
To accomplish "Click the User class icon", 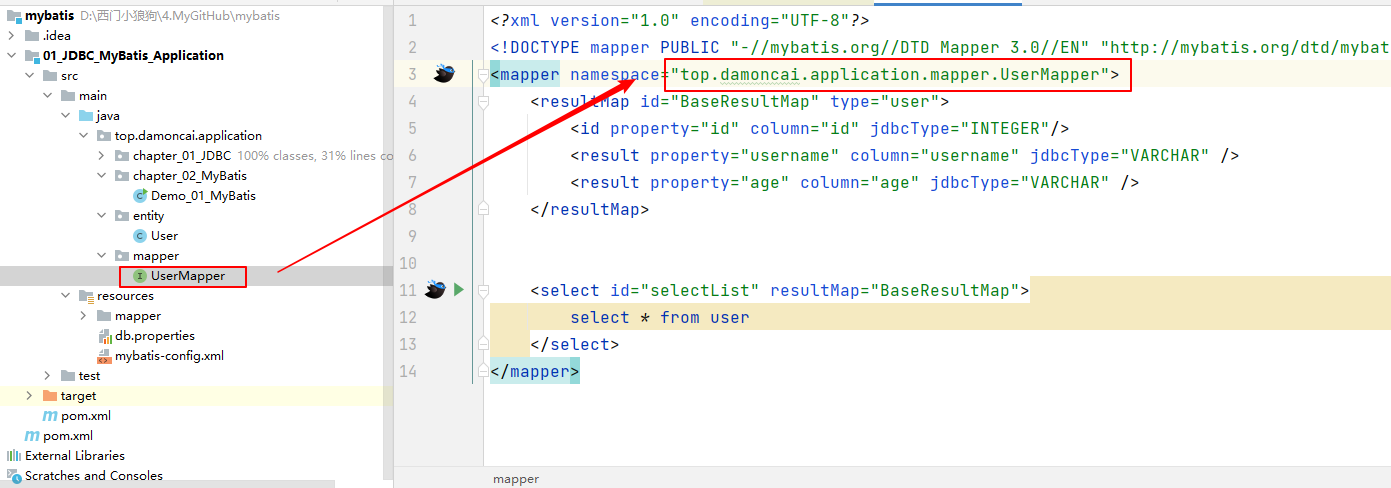I will tap(140, 236).
